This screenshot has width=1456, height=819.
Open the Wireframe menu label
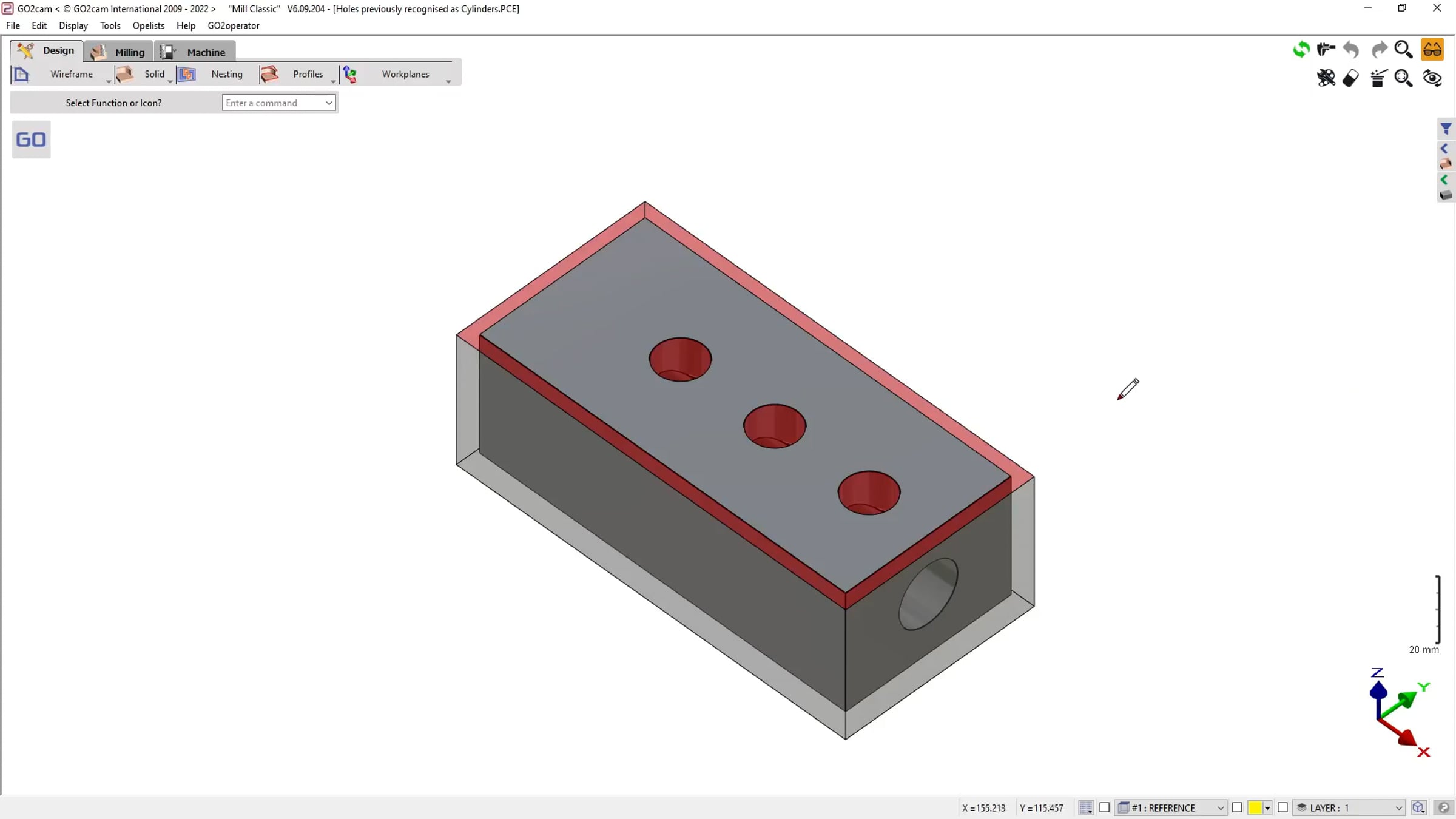72,74
